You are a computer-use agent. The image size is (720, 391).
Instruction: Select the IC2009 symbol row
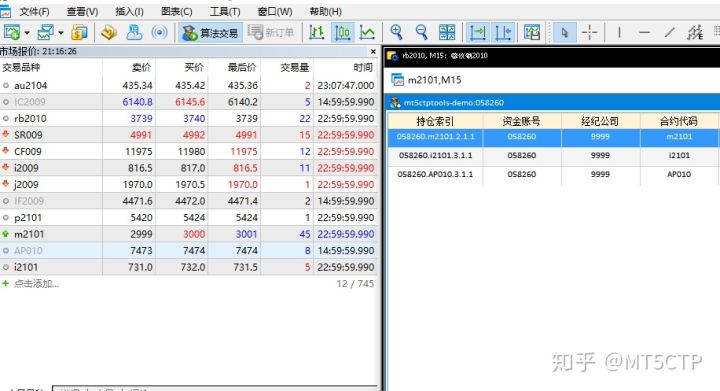[189, 102]
